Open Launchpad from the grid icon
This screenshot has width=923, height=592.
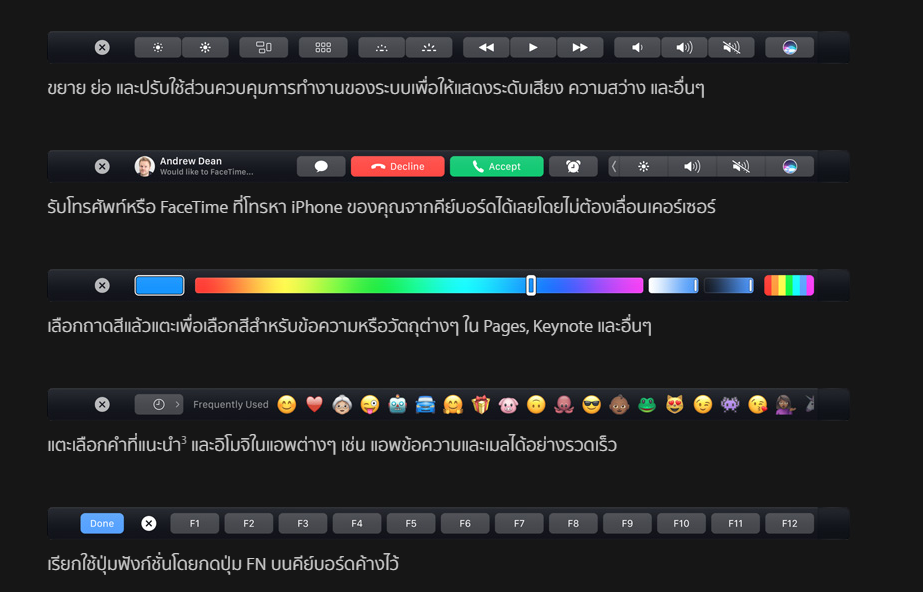click(323, 47)
